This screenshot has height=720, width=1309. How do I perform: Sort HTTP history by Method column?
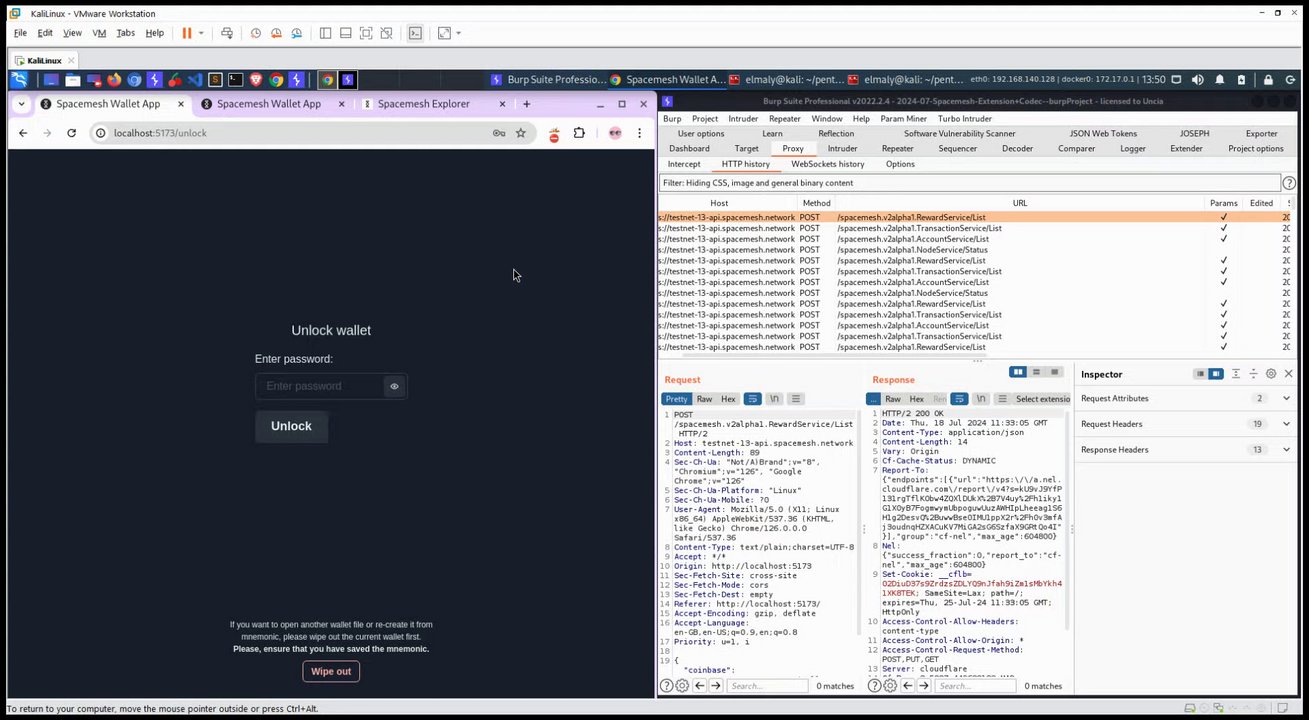click(x=816, y=203)
